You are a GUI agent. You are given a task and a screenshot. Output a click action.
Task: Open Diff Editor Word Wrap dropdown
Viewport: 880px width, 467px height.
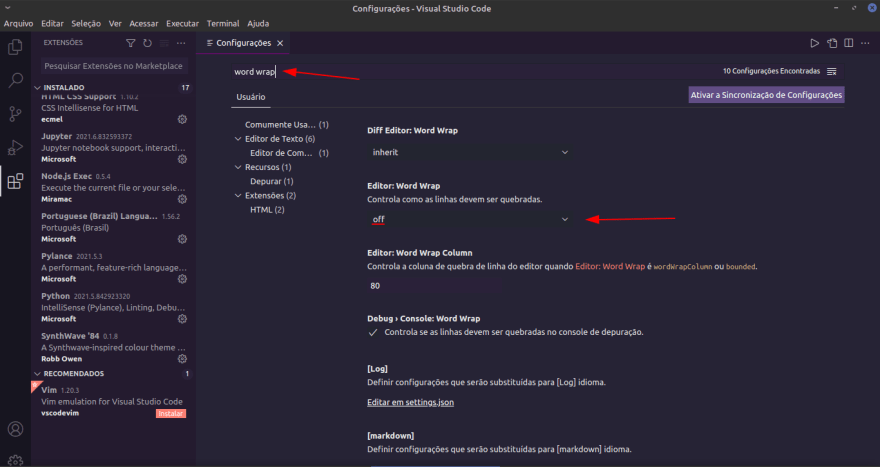[x=469, y=152]
